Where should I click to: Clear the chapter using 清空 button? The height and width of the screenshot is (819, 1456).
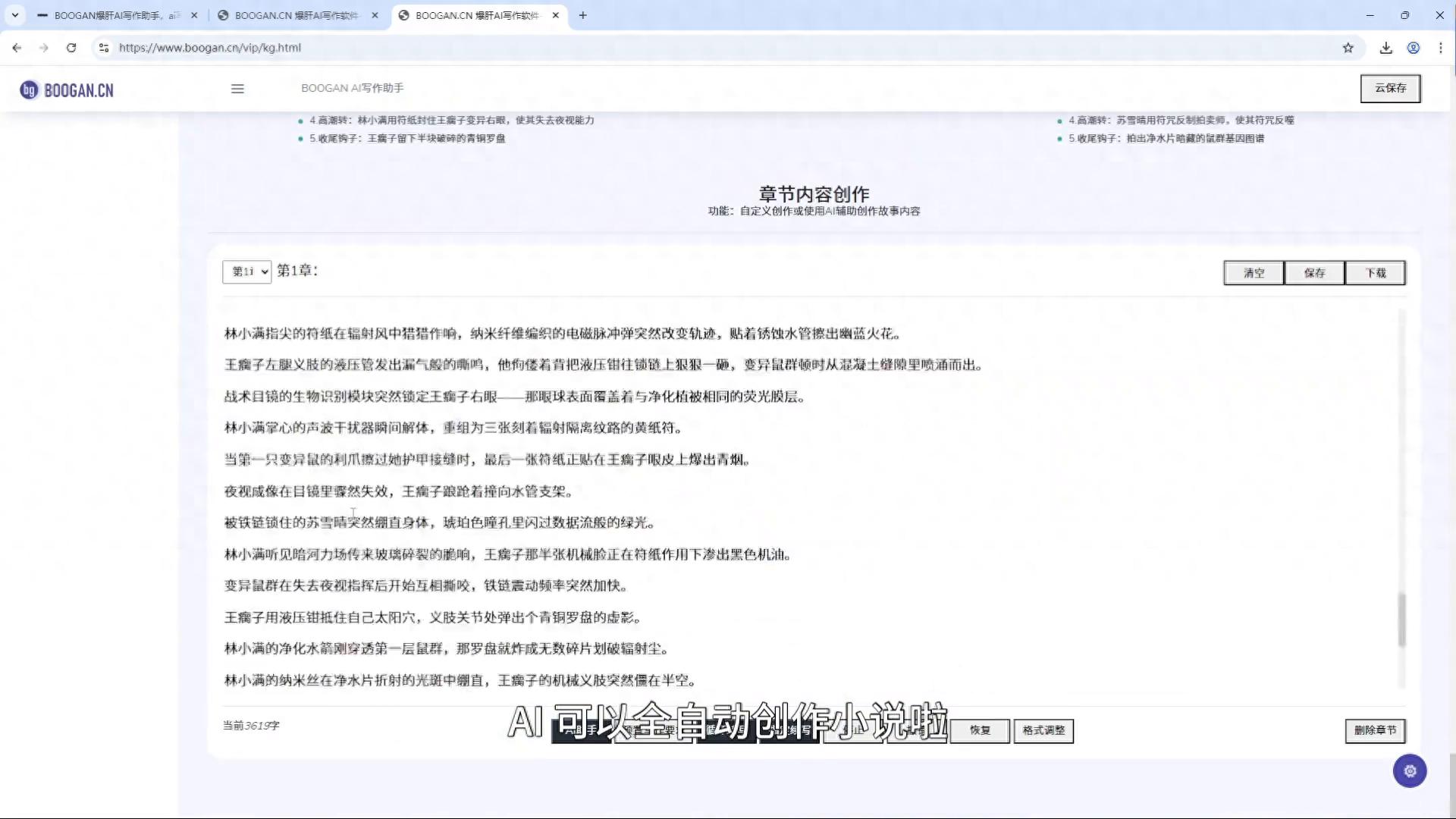click(x=1253, y=272)
